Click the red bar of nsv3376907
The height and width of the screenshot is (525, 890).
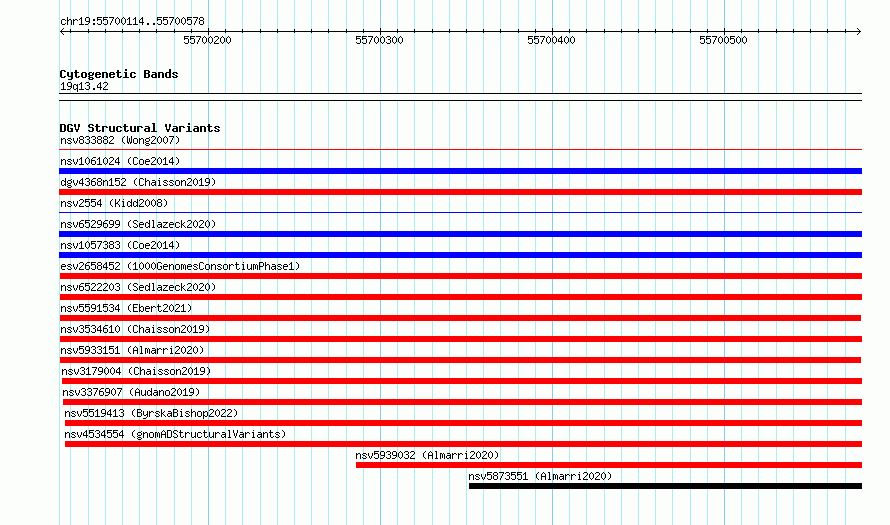(462, 402)
